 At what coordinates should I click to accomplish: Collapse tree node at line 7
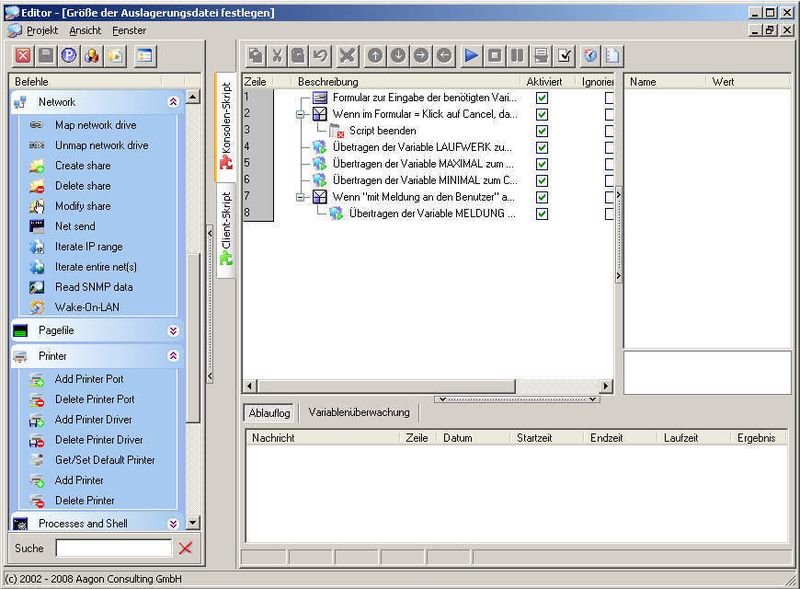coord(300,197)
